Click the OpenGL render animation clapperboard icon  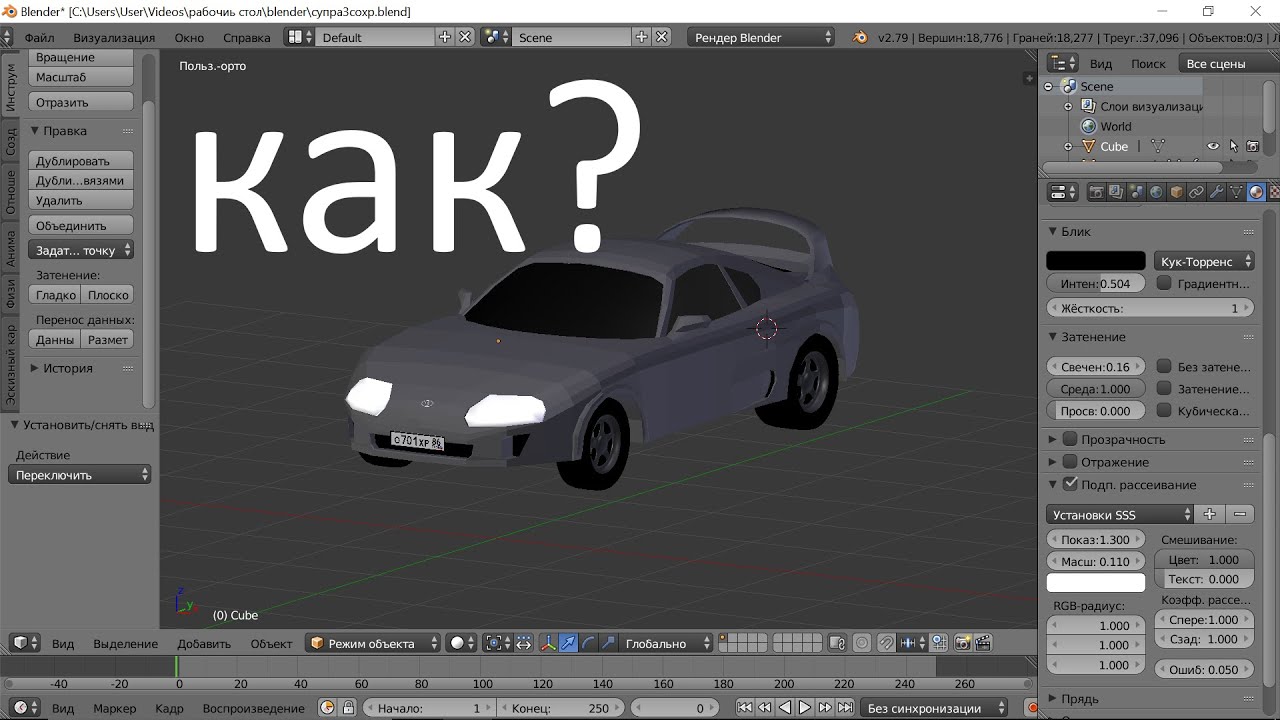(x=983, y=643)
